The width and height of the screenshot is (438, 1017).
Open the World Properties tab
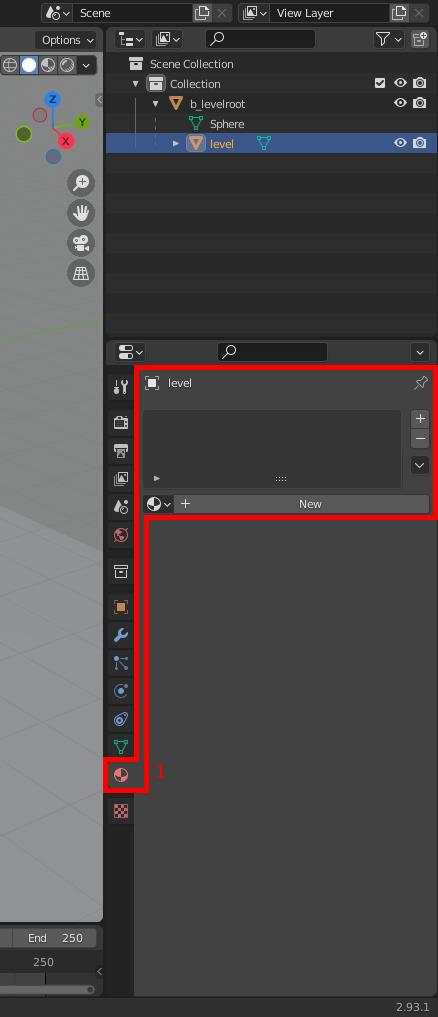point(121,535)
